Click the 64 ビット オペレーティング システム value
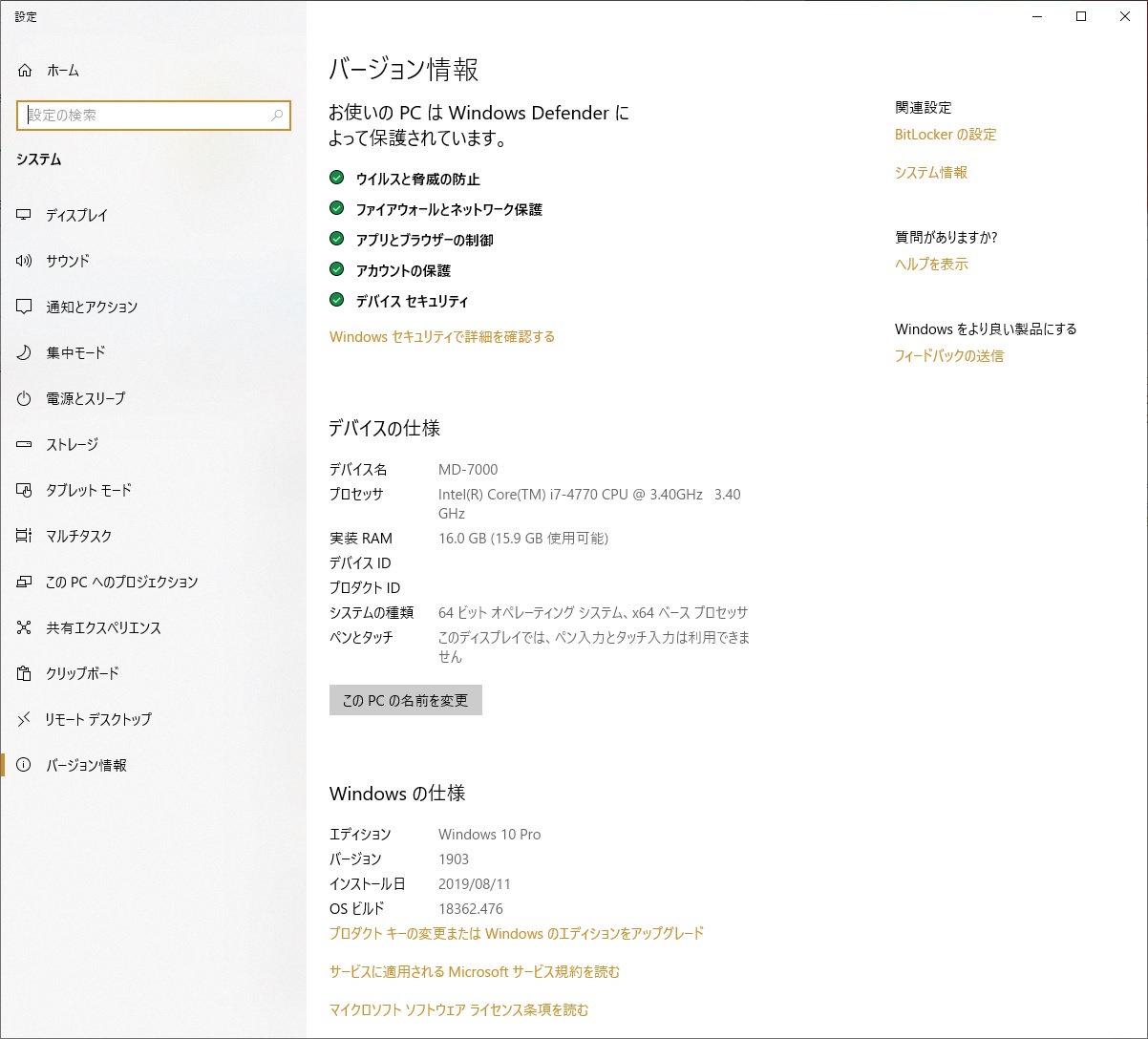Screen dimensions: 1148x1039 pos(593,613)
